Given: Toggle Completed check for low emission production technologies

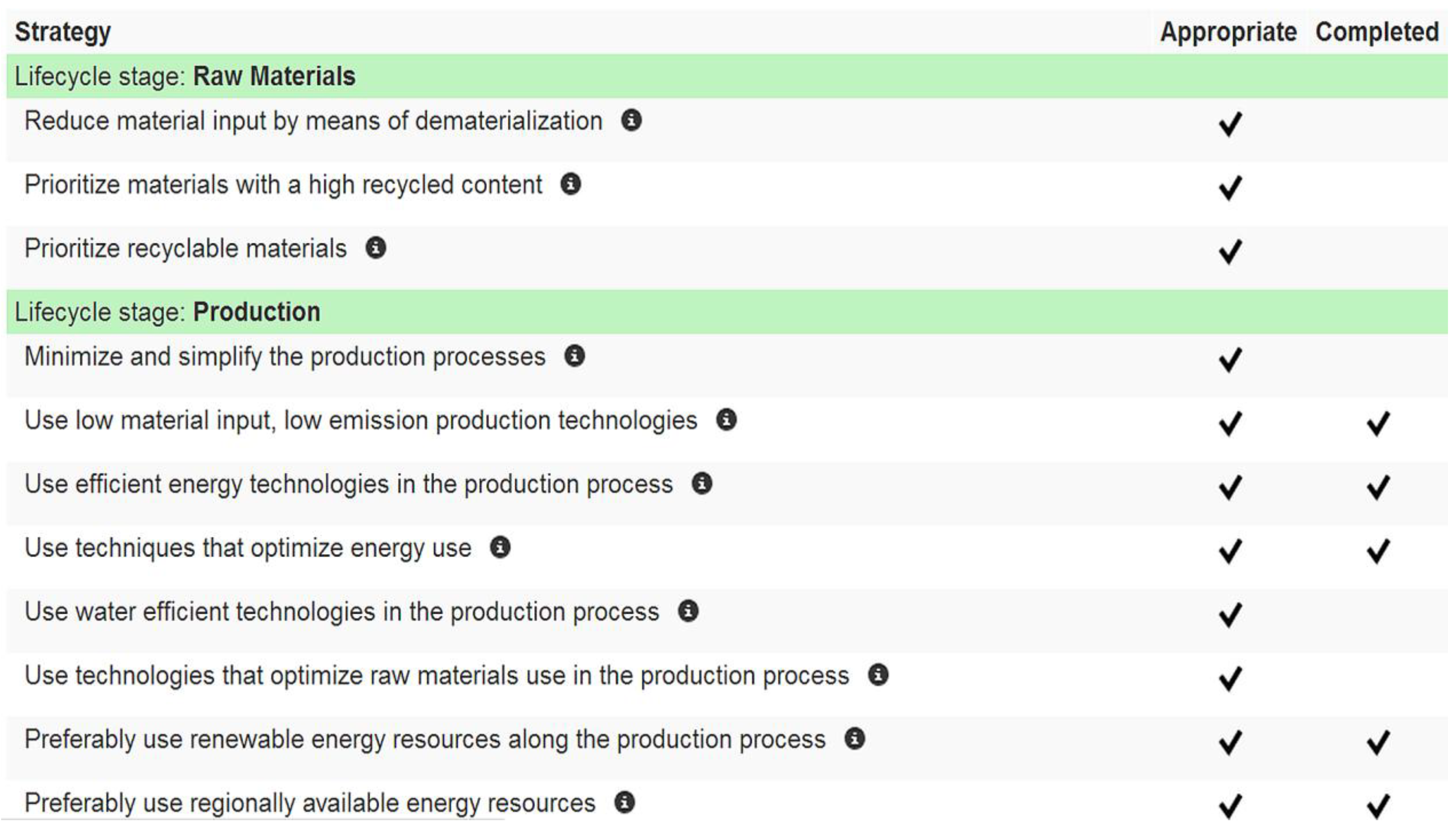Looking at the screenshot, I should pyautogui.click(x=1377, y=423).
